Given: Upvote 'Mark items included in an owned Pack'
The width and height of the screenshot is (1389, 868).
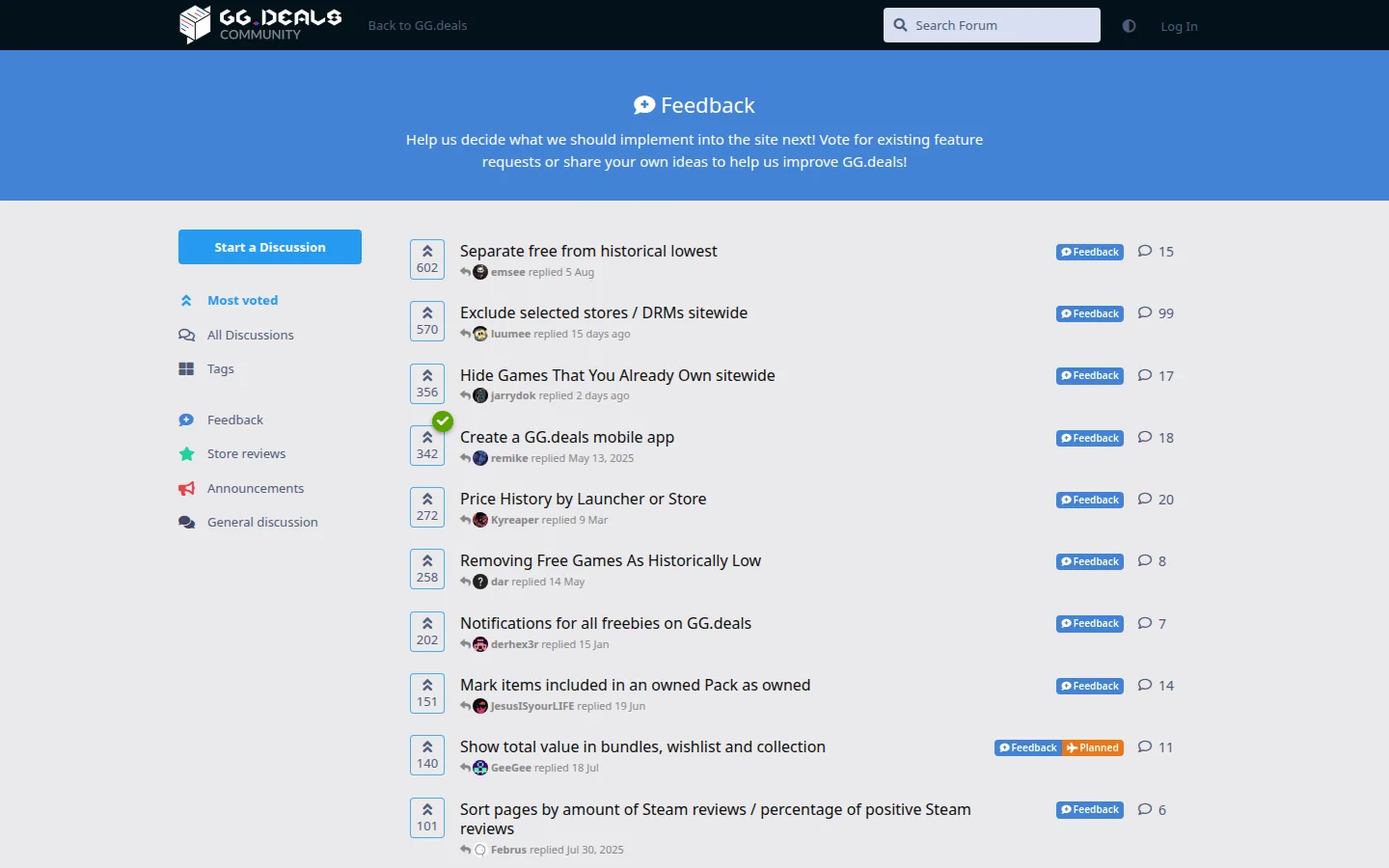Looking at the screenshot, I should point(427,693).
